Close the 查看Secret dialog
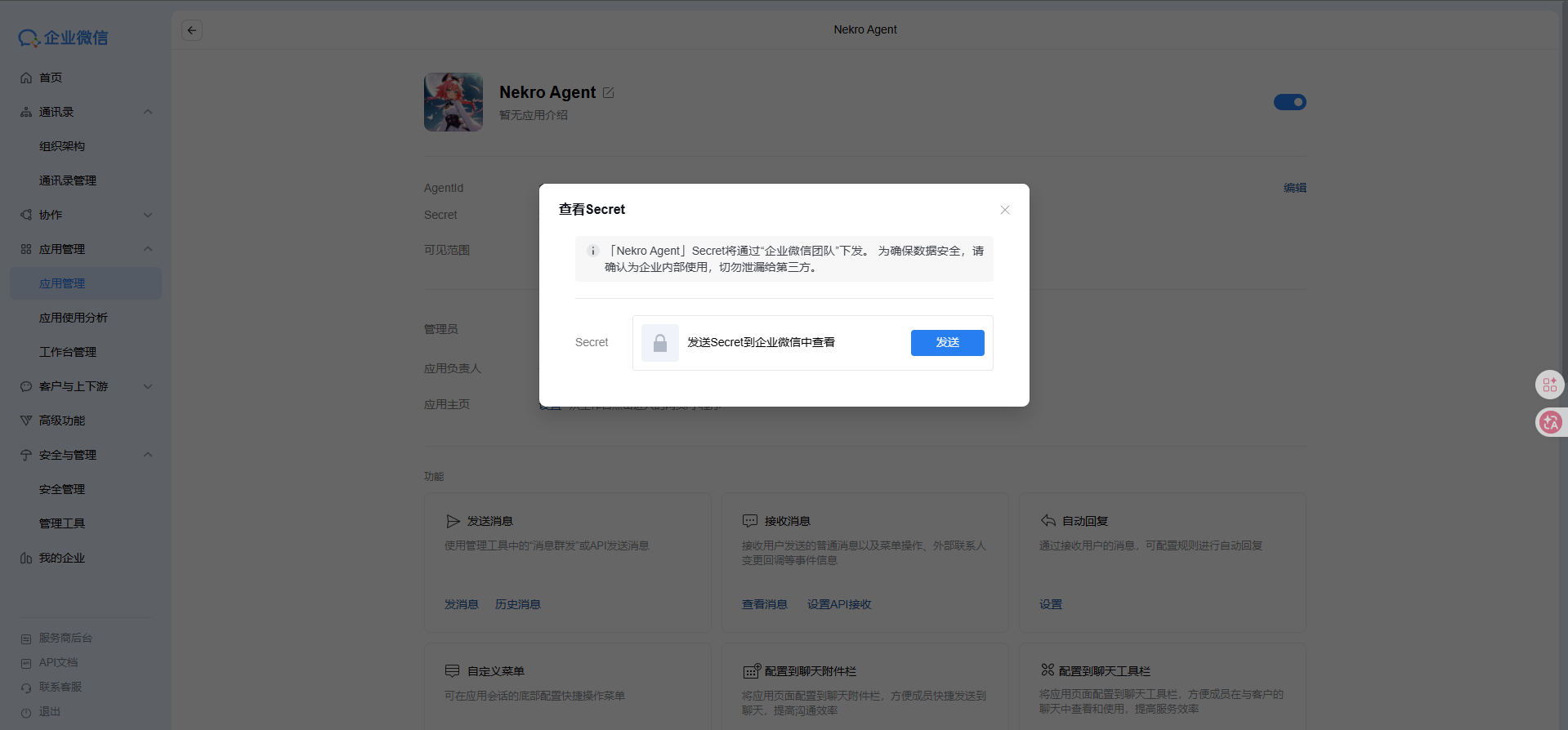1568x730 pixels. (x=1005, y=210)
